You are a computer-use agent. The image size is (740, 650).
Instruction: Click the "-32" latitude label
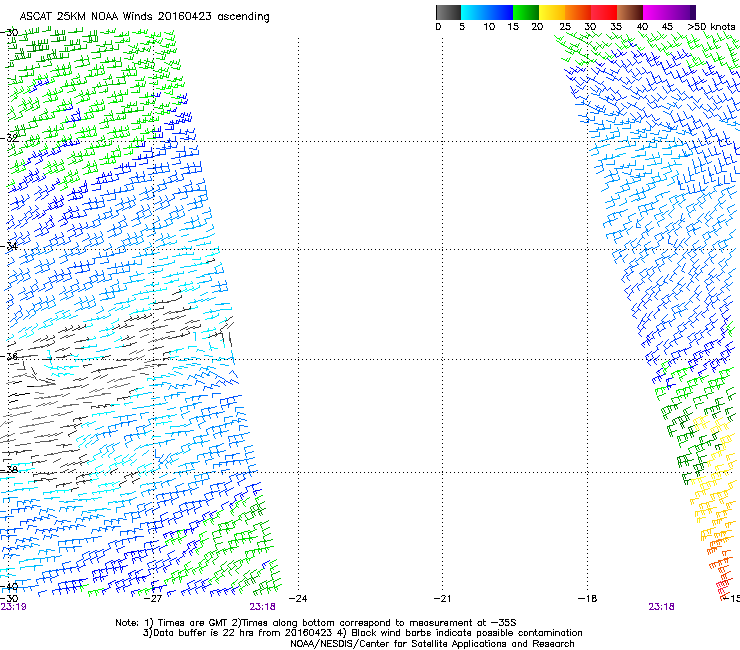pyautogui.click(x=9, y=138)
